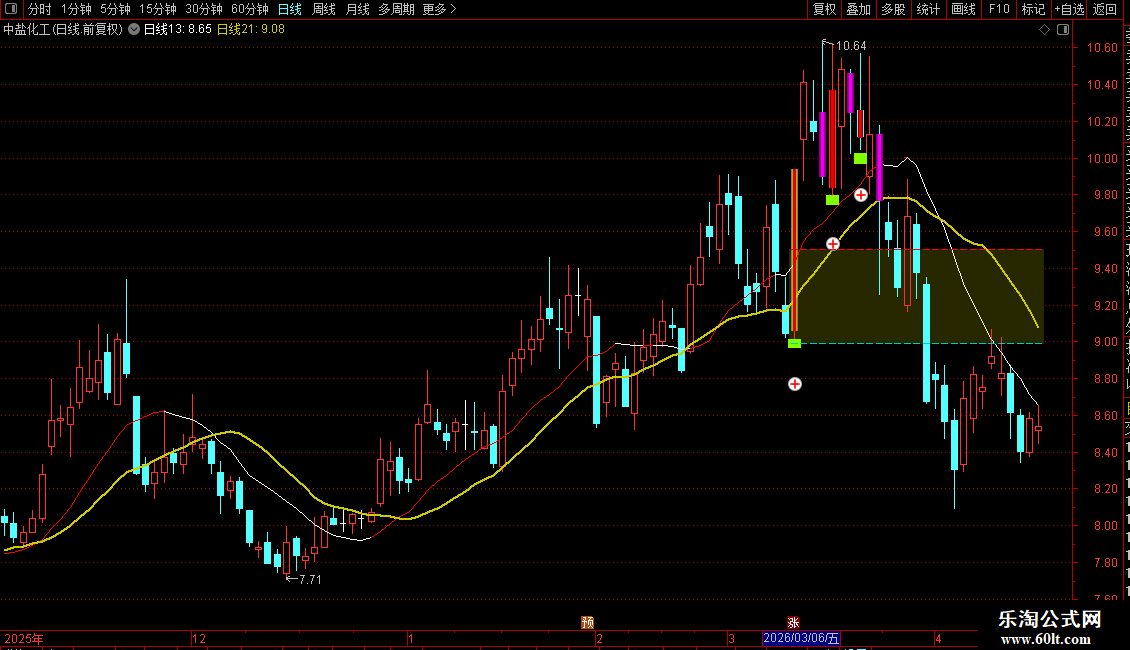
Task: Click the green square marker near 9.78
Action: click(832, 200)
